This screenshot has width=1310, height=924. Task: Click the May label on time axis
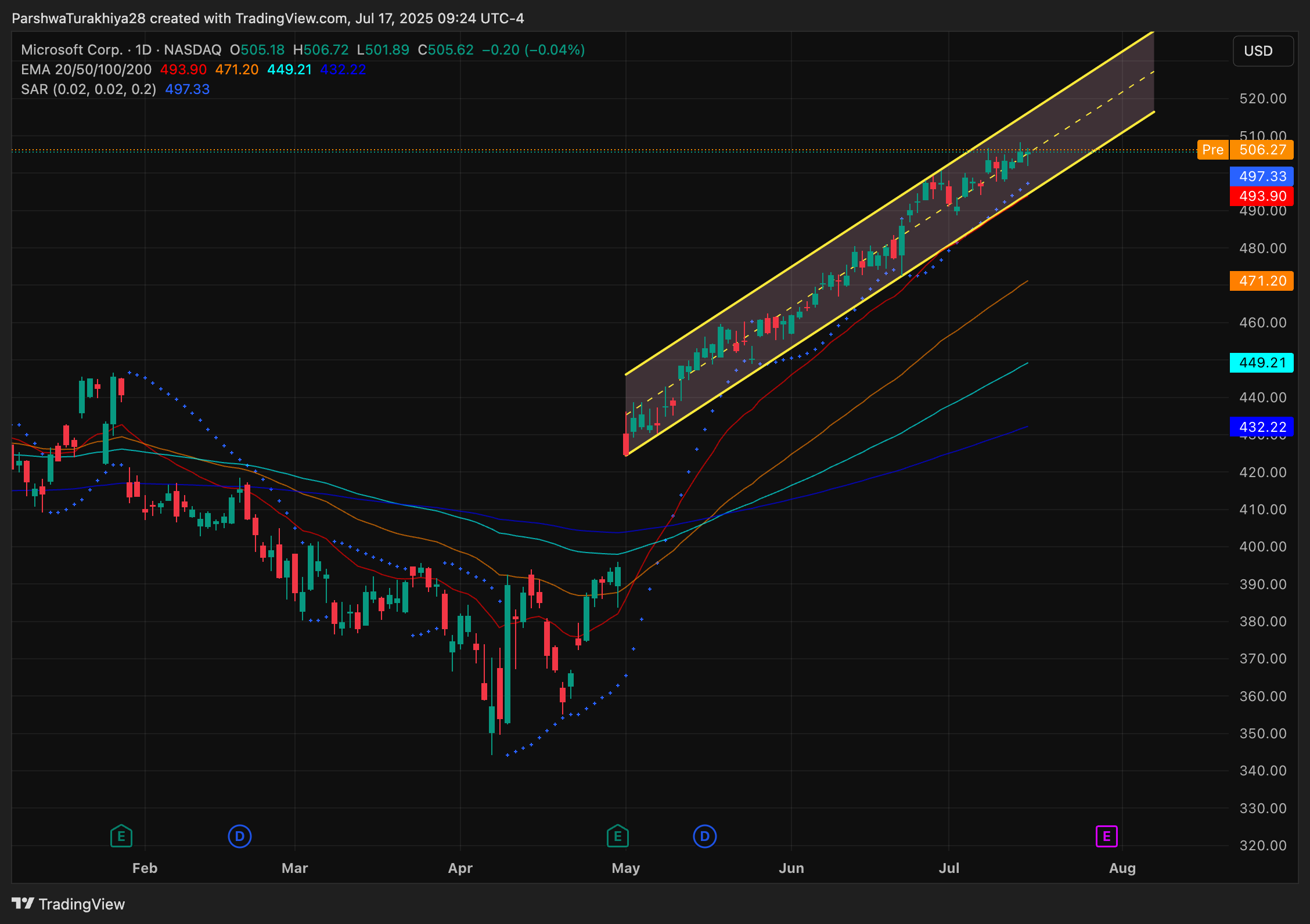pyautogui.click(x=626, y=868)
